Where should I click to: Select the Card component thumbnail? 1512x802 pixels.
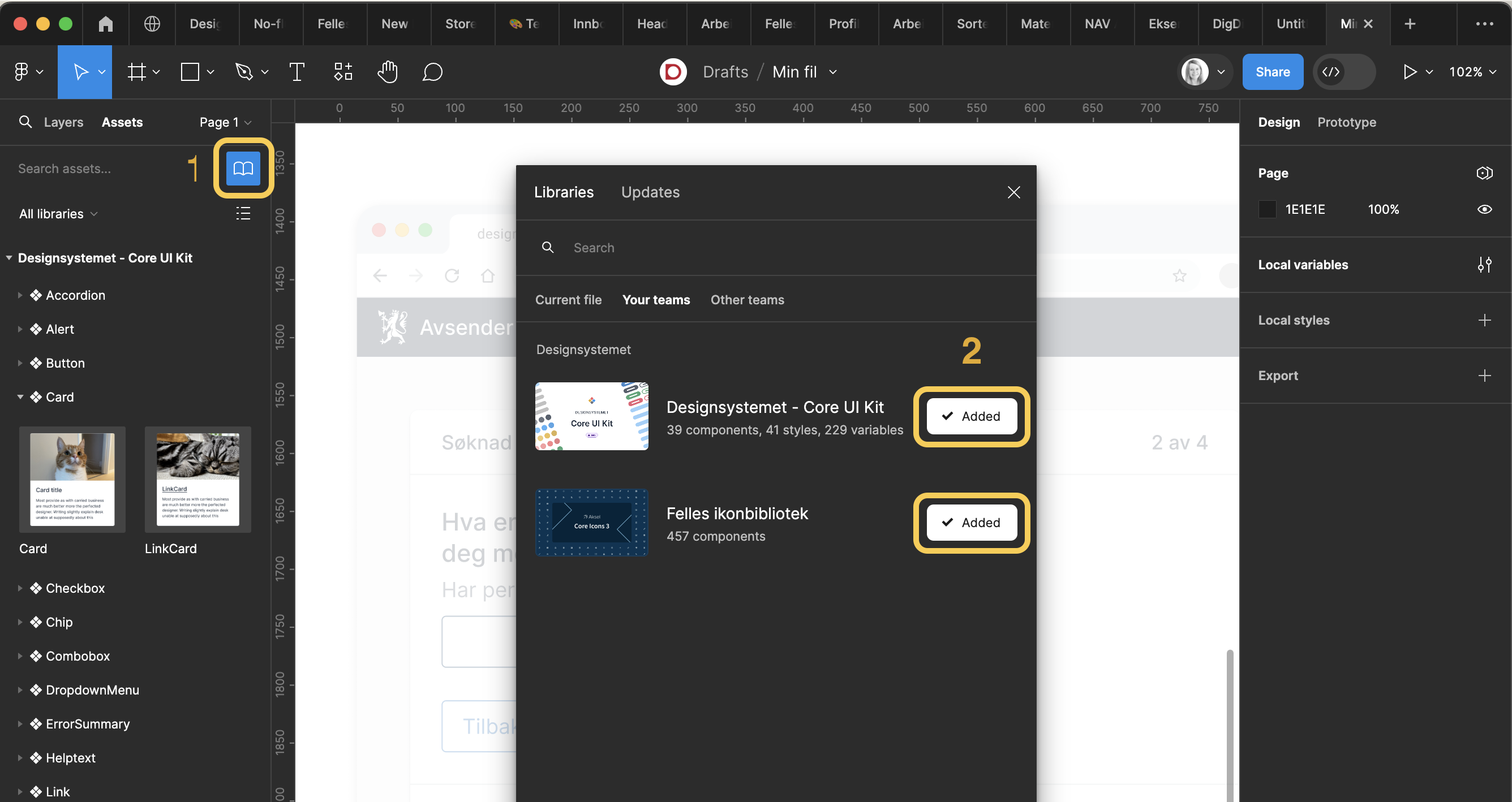click(x=72, y=479)
